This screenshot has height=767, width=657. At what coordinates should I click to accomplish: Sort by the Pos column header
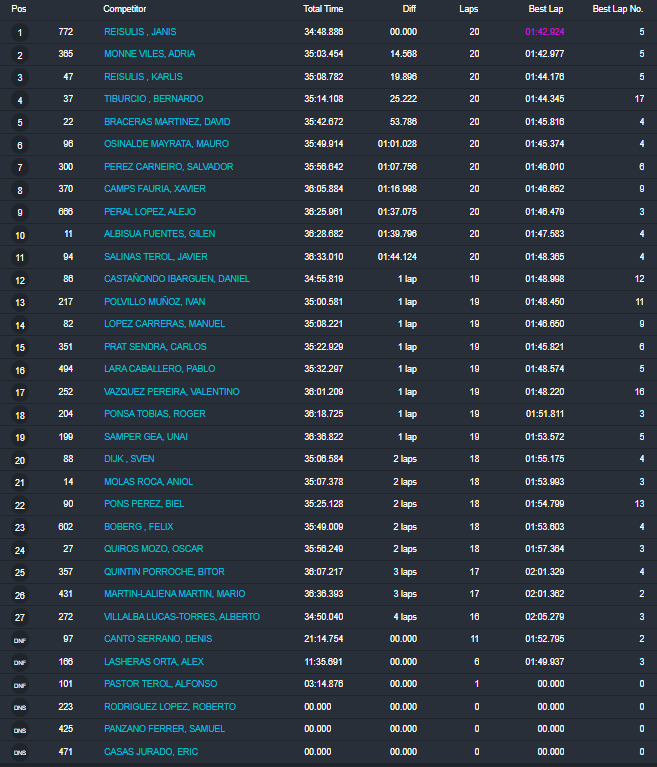19,9
